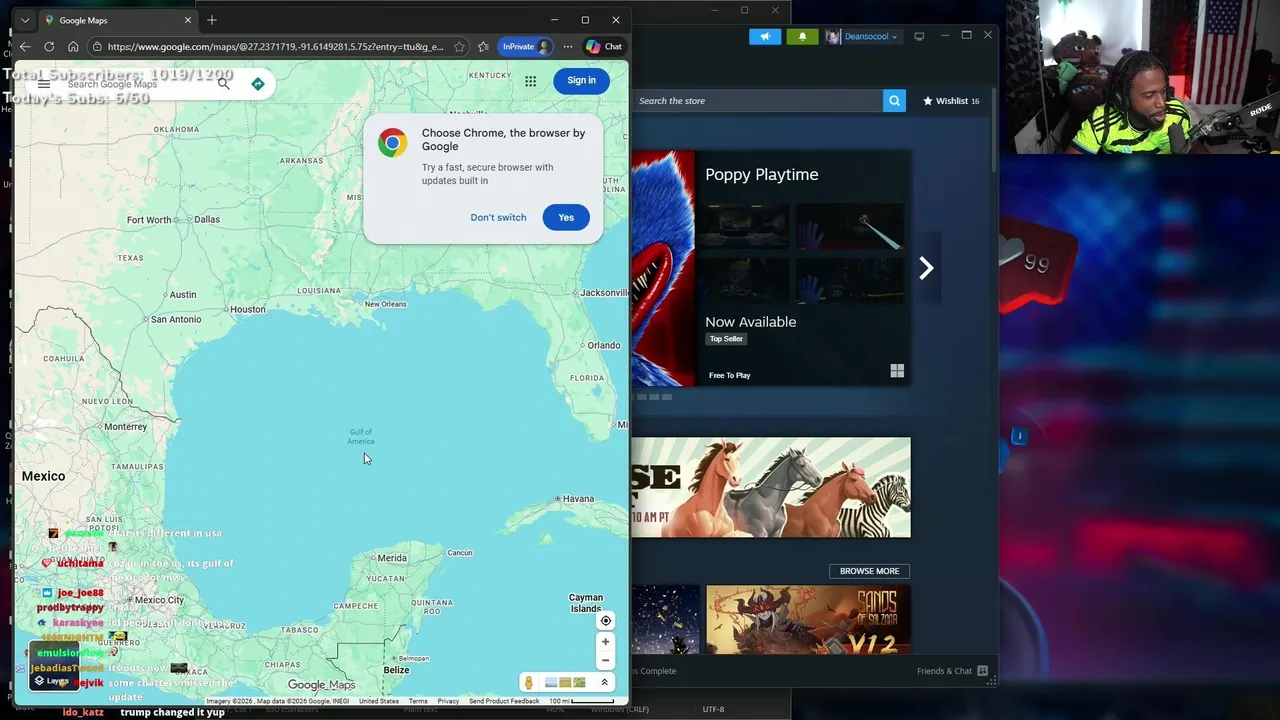This screenshot has height=720, width=1280.
Task: Open Steam Friends & Chat
Action: click(x=952, y=671)
